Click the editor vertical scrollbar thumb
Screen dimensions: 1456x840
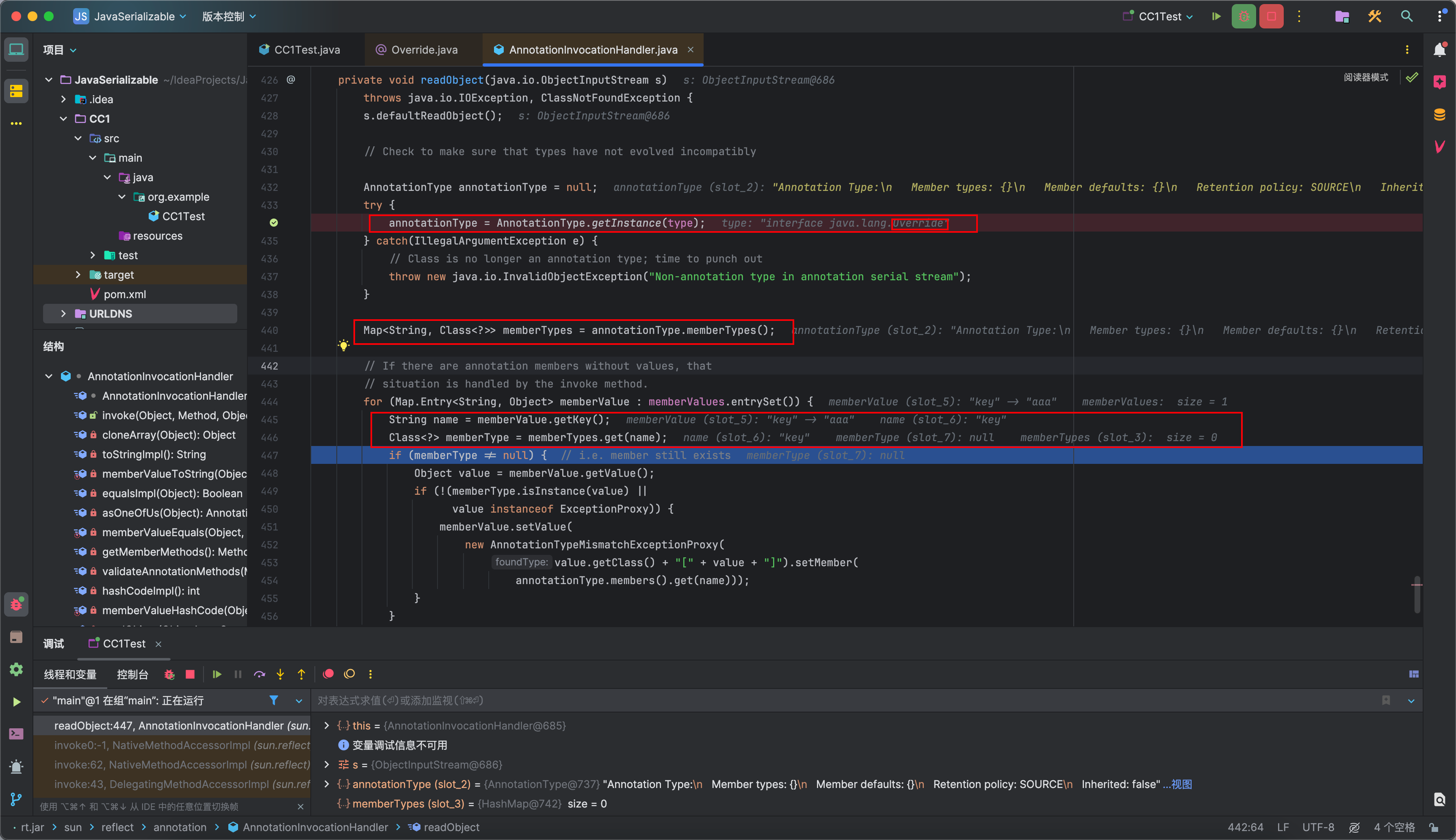[1417, 594]
